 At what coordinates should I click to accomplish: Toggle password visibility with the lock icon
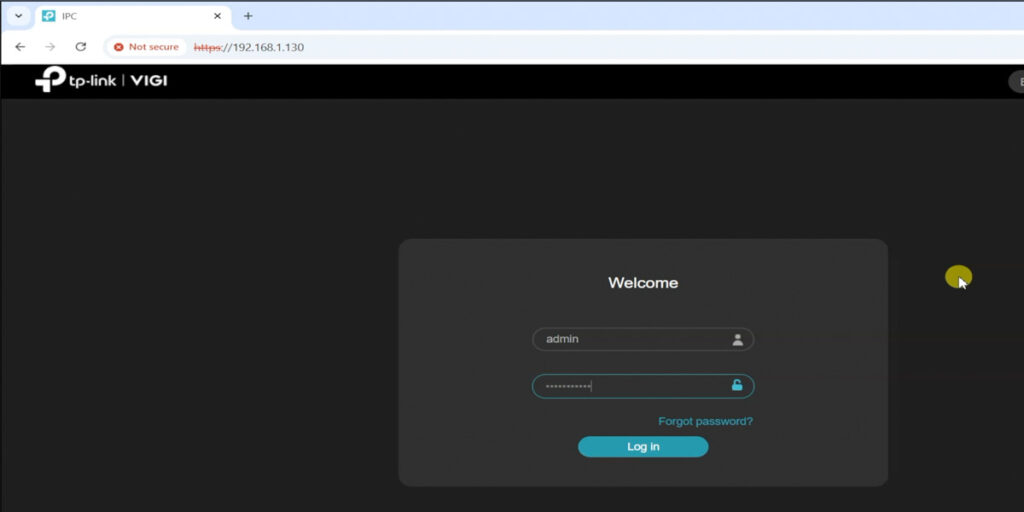click(737, 386)
